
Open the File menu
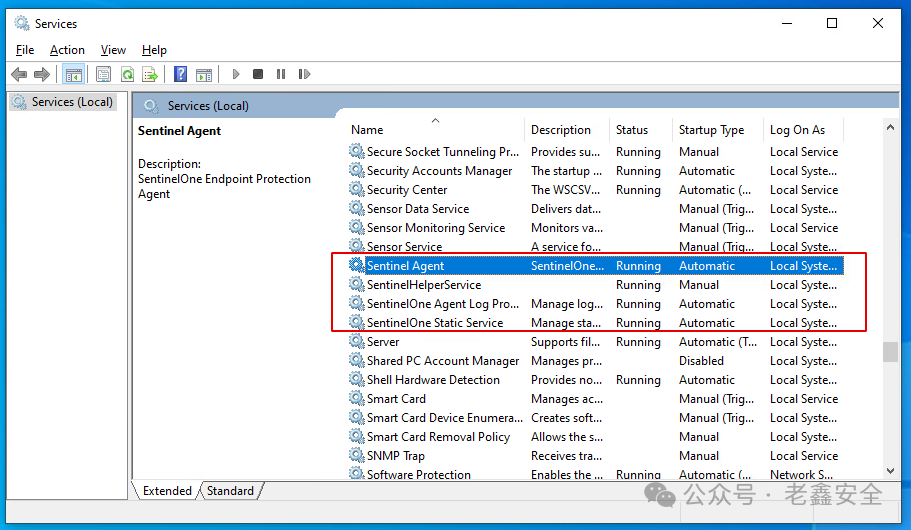[25, 50]
